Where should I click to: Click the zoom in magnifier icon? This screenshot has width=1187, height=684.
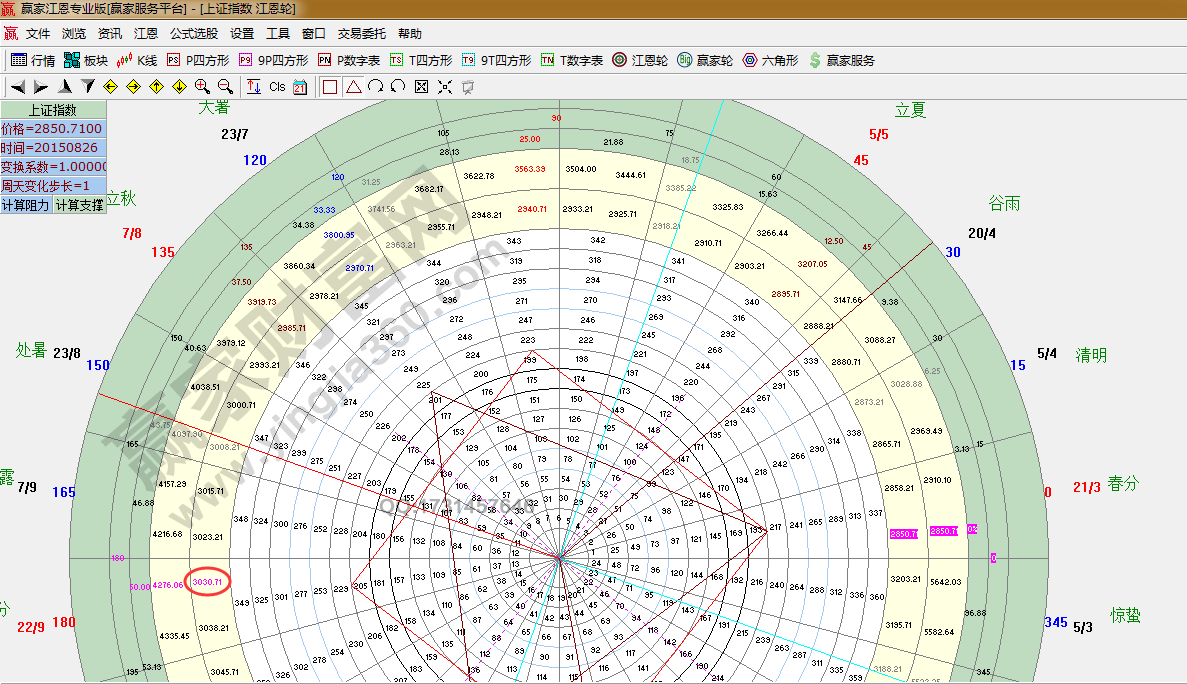tap(202, 87)
